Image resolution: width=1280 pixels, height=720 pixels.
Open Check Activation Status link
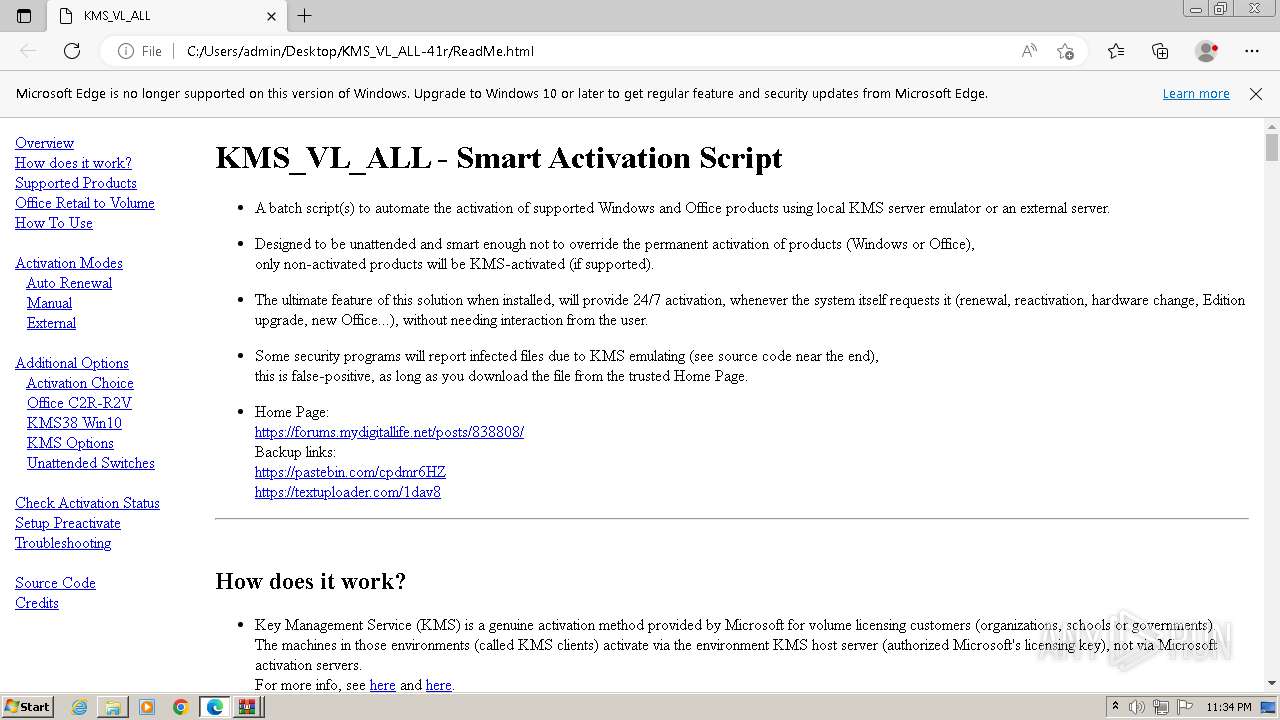(87, 503)
